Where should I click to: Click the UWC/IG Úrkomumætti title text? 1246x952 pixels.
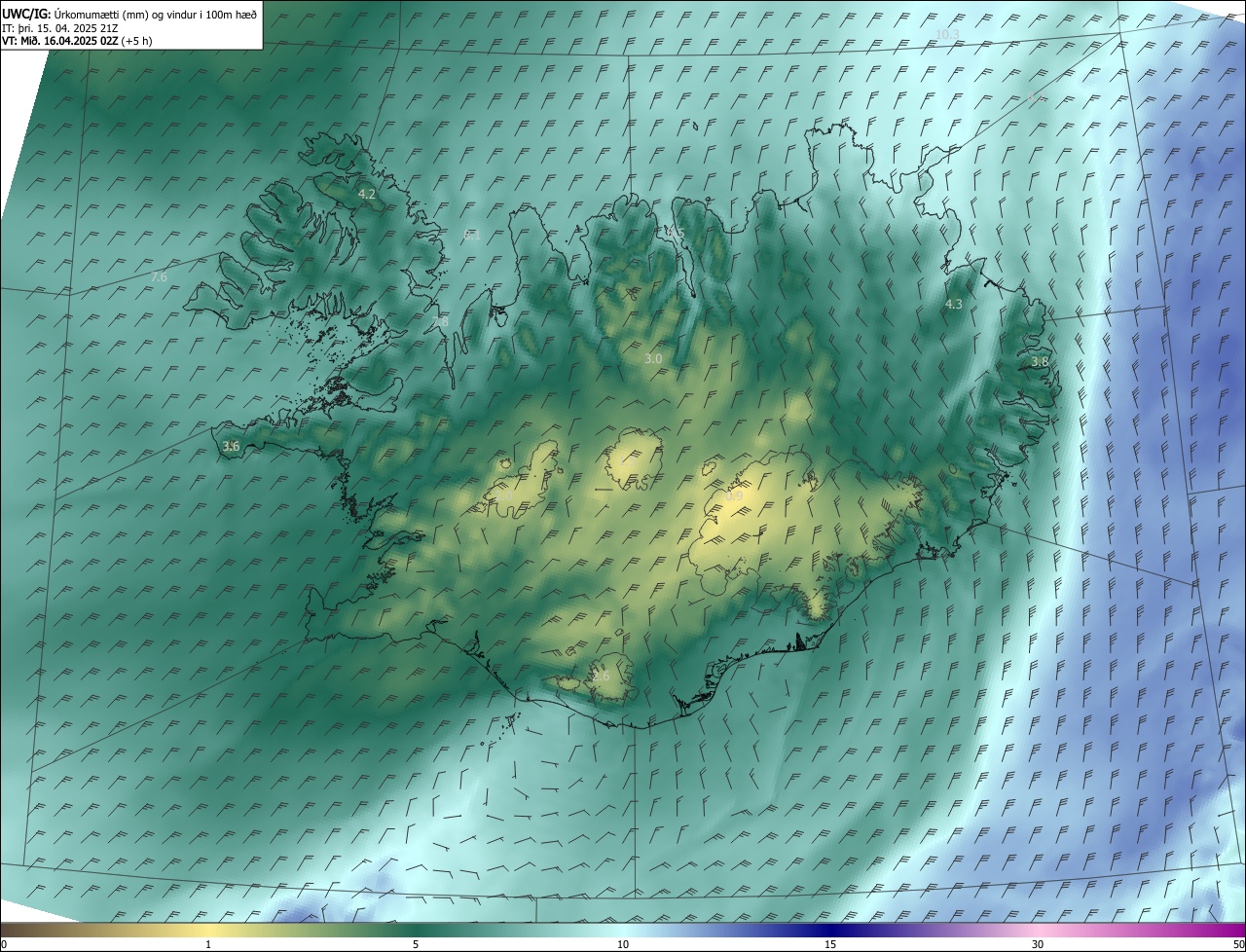pos(129,15)
